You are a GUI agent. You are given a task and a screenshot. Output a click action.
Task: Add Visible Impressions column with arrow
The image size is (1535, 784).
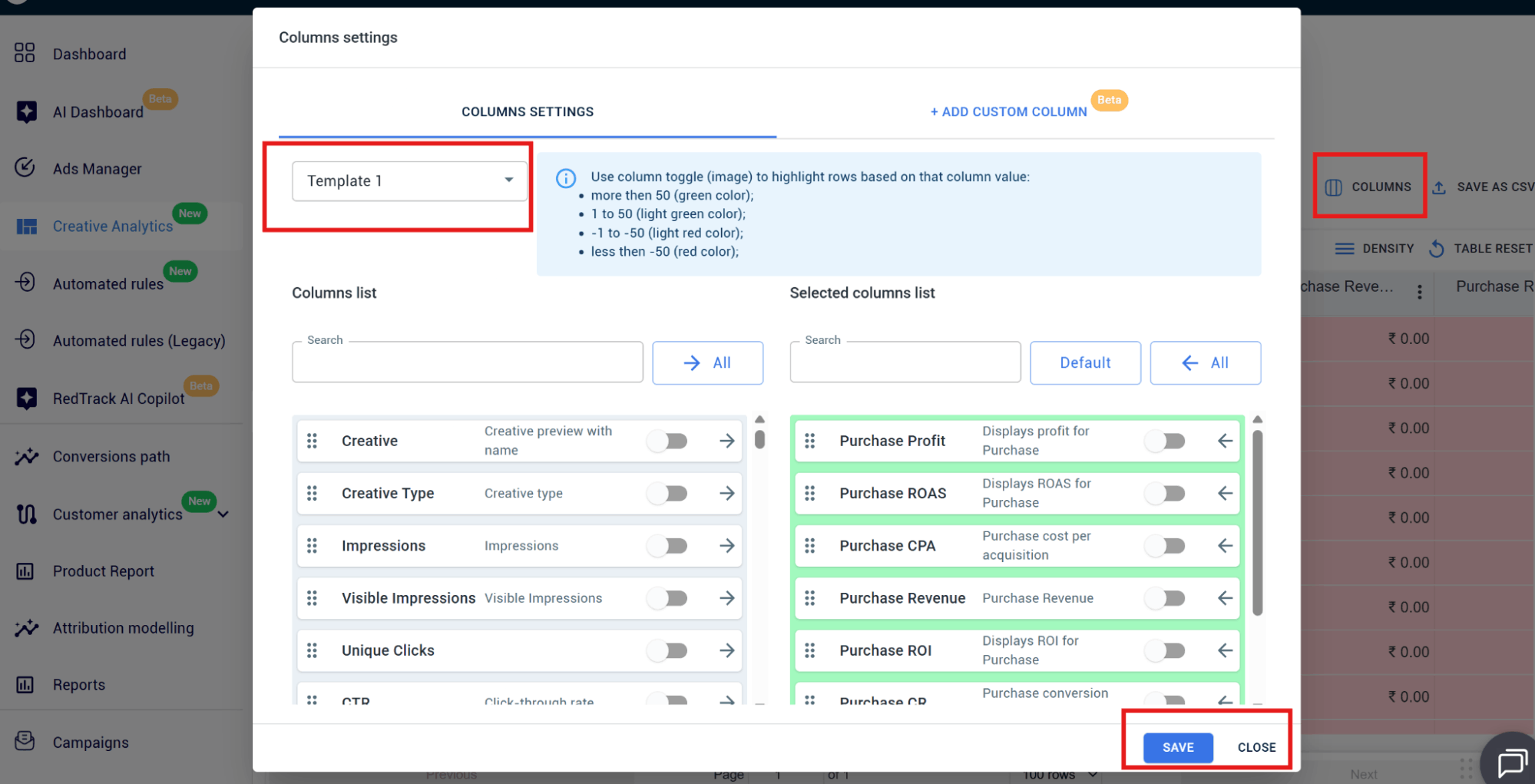point(727,597)
